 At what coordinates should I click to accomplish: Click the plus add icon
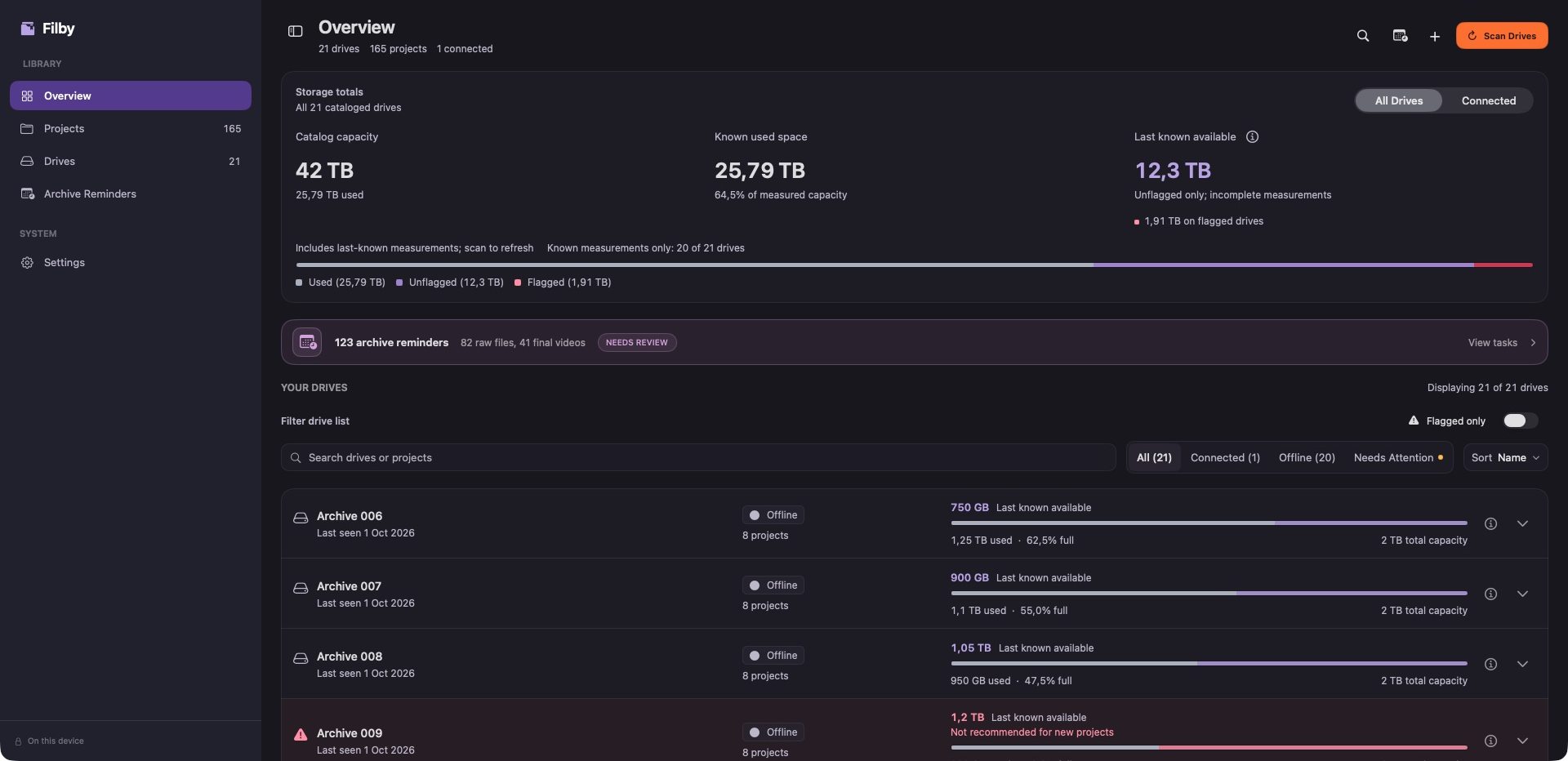[1435, 36]
